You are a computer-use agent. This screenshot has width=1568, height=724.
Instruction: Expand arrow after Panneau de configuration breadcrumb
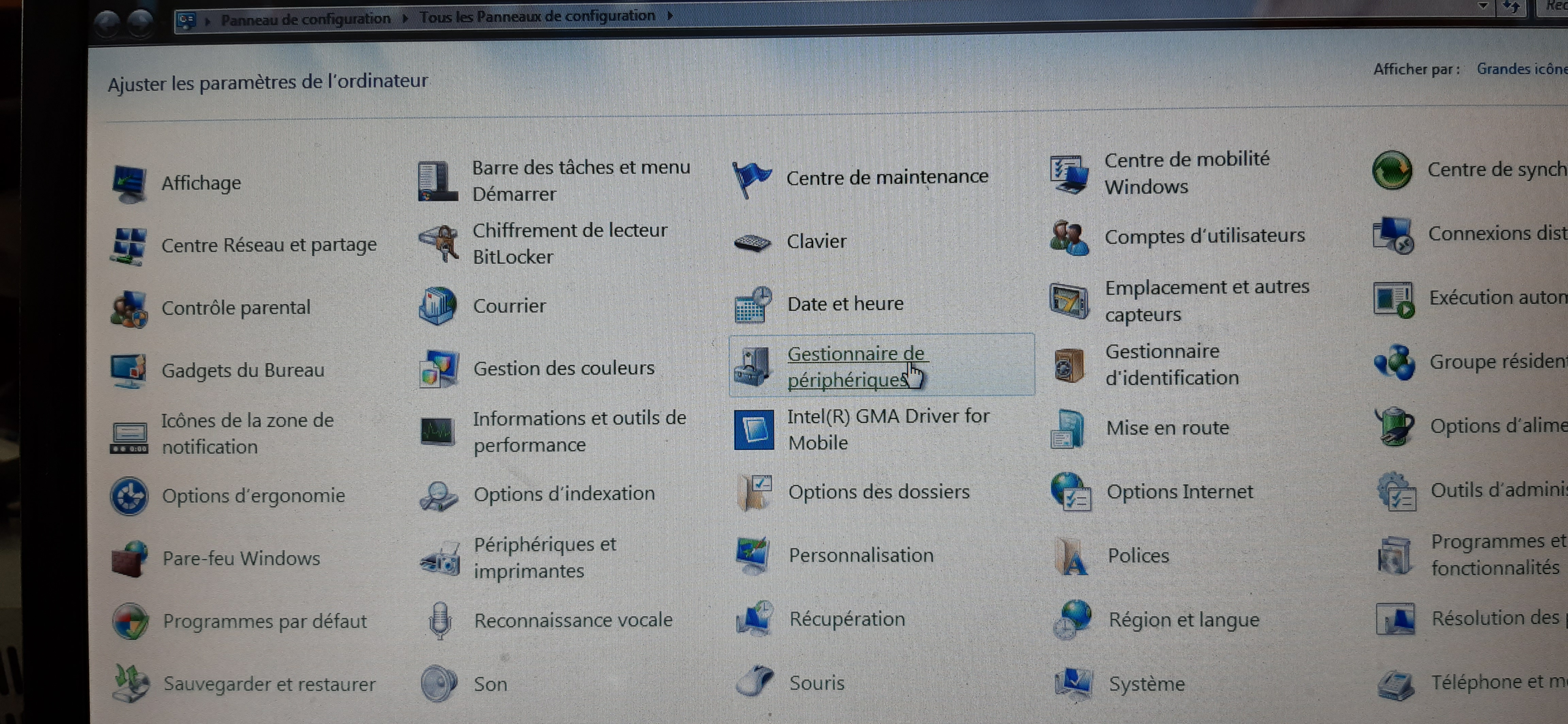tap(405, 18)
